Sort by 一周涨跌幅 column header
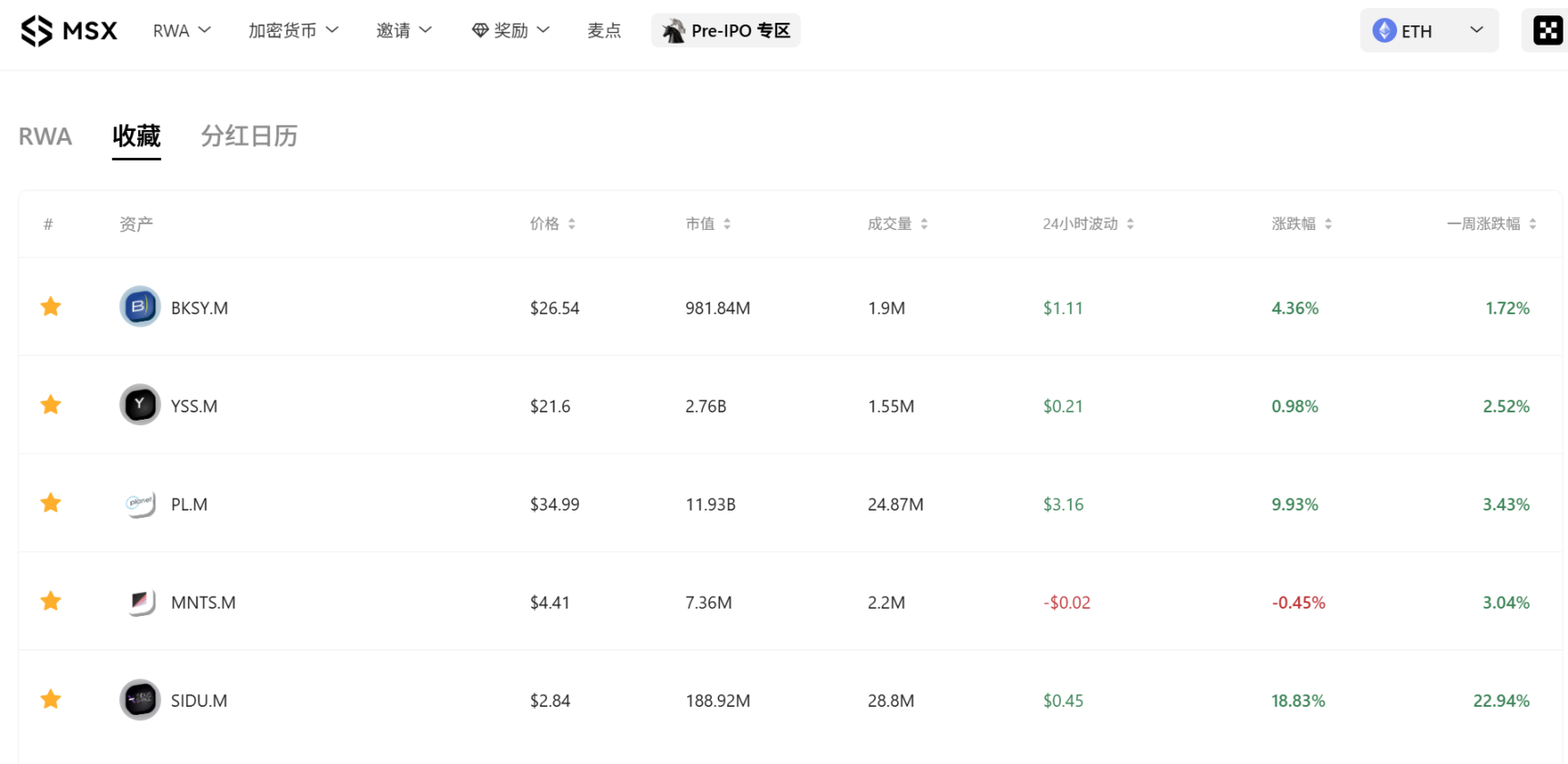Screen dimensions: 1568x764 [1491, 223]
